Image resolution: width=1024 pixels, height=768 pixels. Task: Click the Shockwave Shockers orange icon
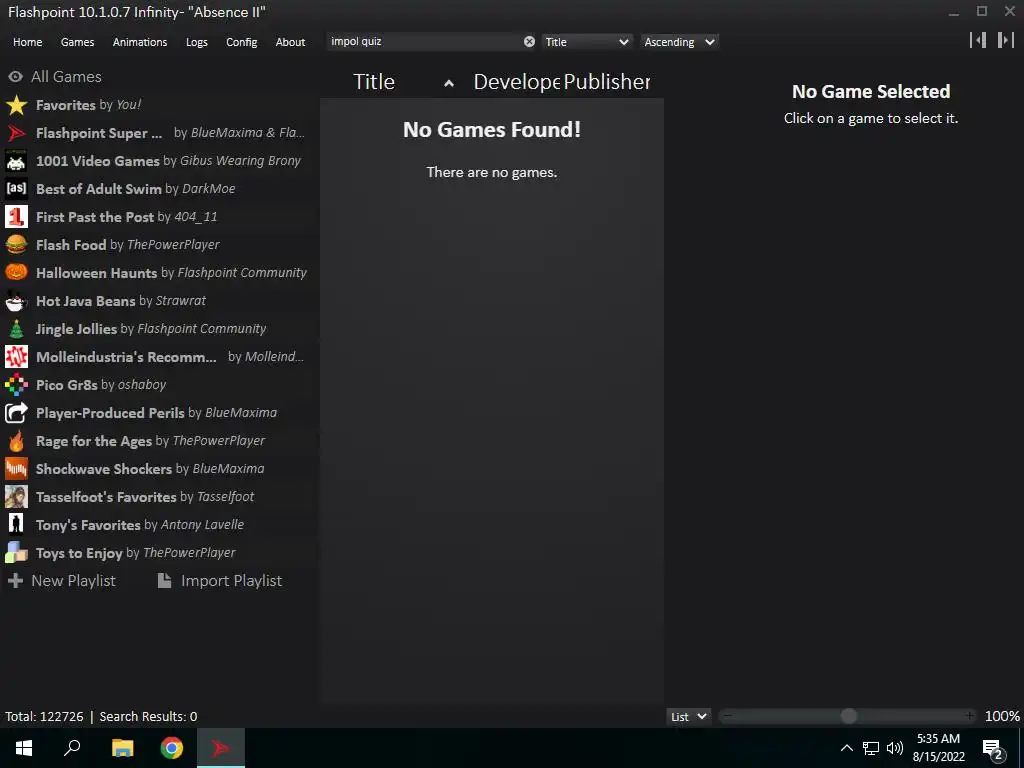(x=16, y=469)
